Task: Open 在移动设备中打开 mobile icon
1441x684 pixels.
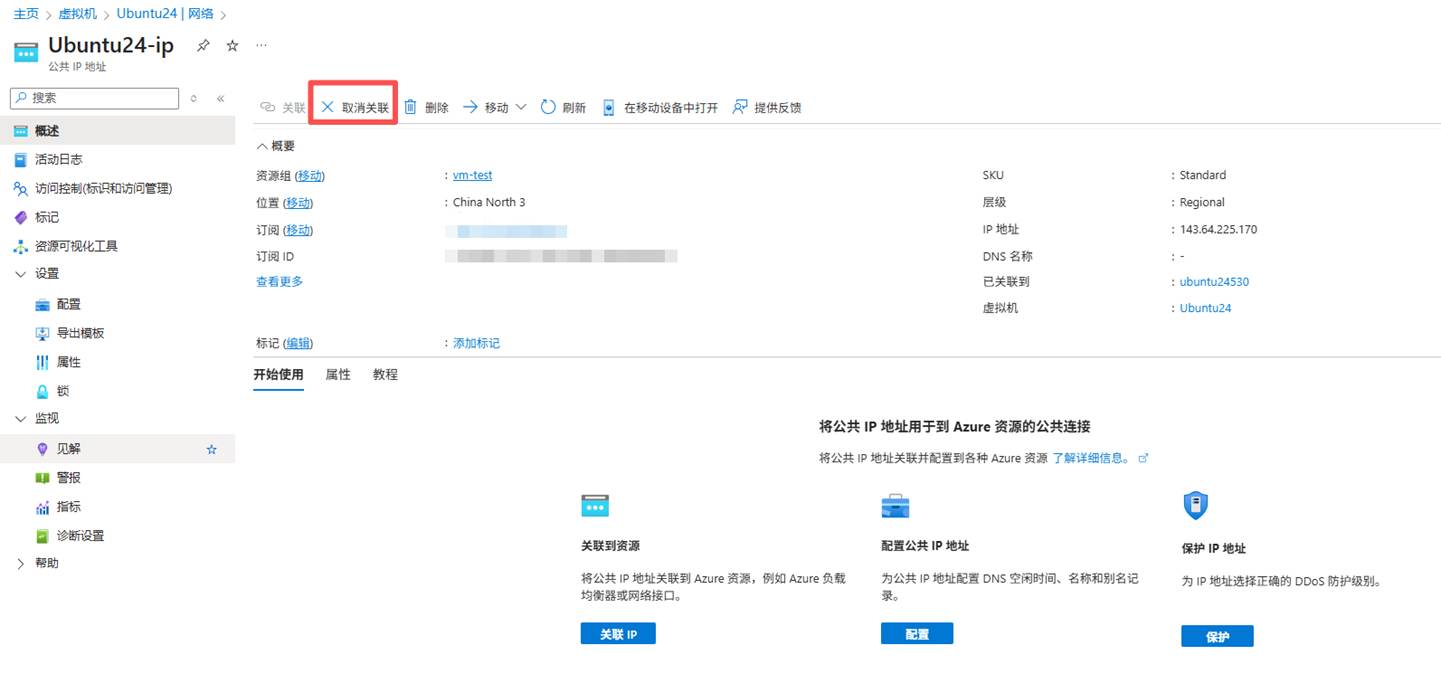Action: [x=608, y=107]
